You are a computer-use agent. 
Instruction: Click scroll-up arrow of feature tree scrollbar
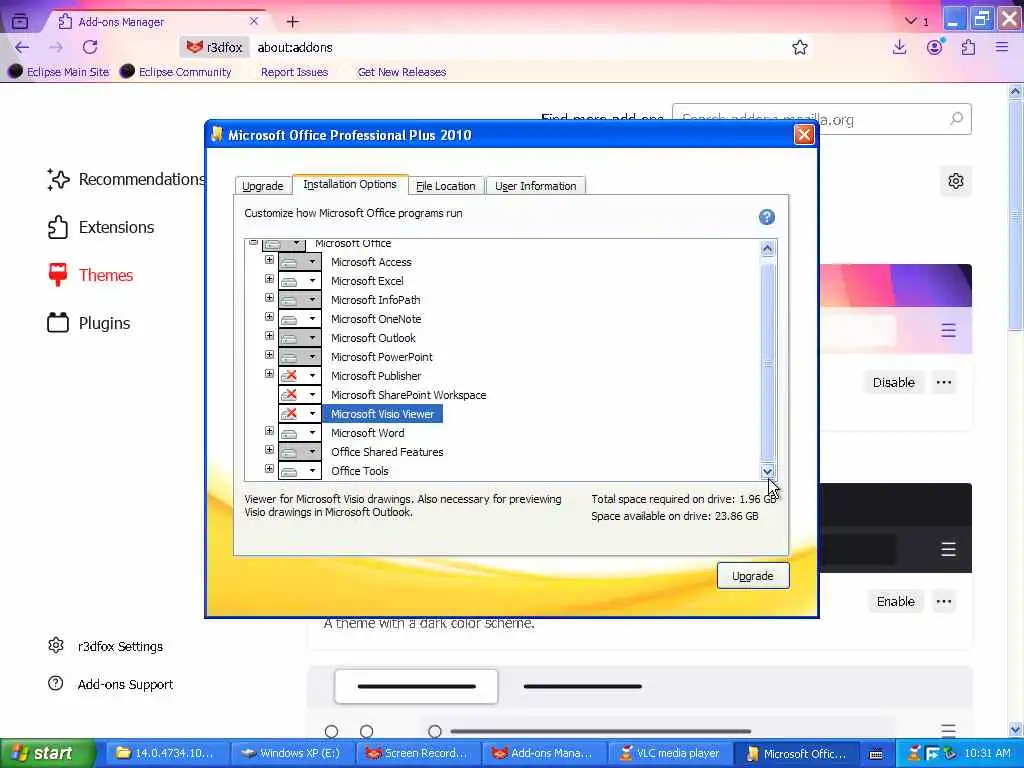[x=767, y=249]
